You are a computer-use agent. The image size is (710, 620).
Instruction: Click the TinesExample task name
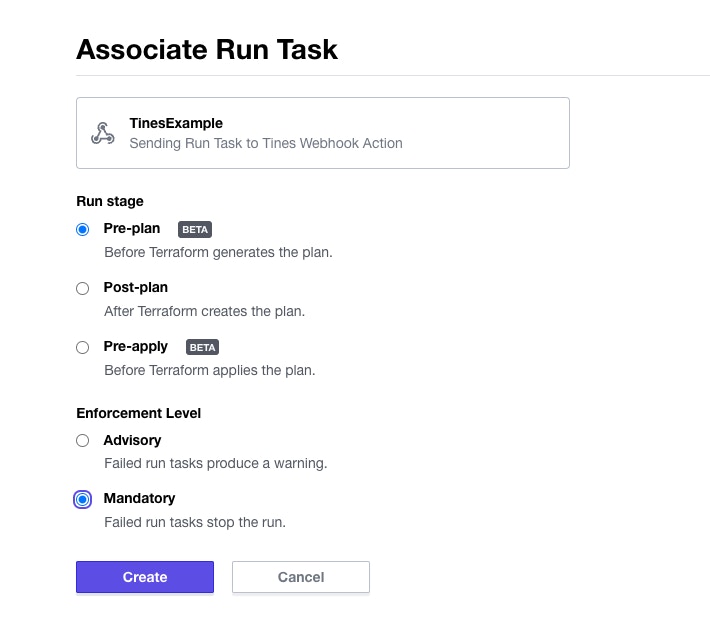[176, 123]
